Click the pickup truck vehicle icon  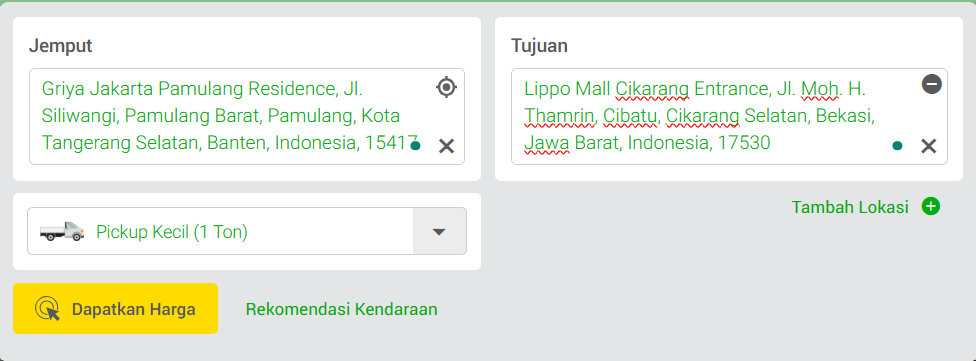point(62,231)
